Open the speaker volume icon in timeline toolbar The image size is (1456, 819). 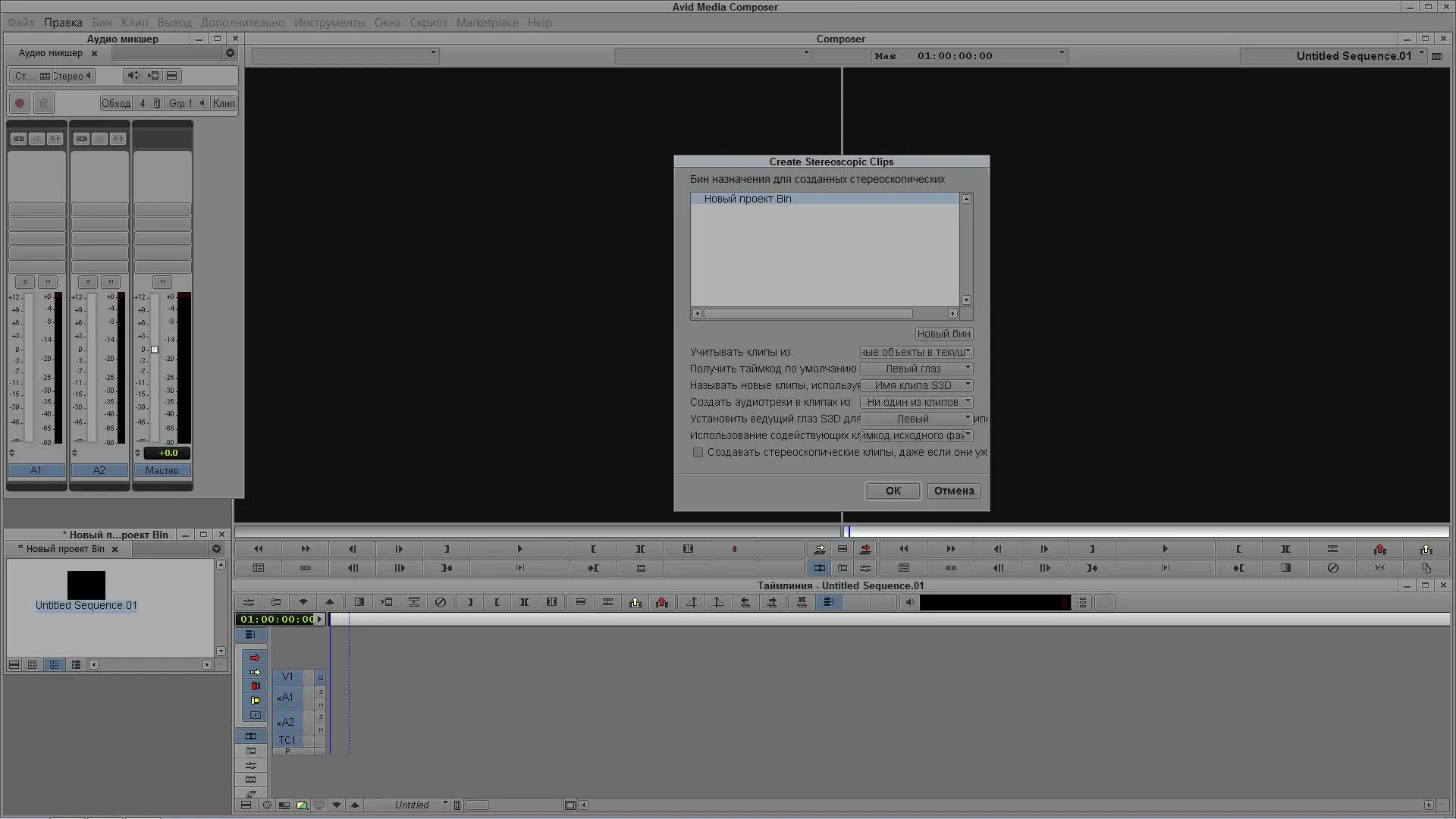(910, 603)
